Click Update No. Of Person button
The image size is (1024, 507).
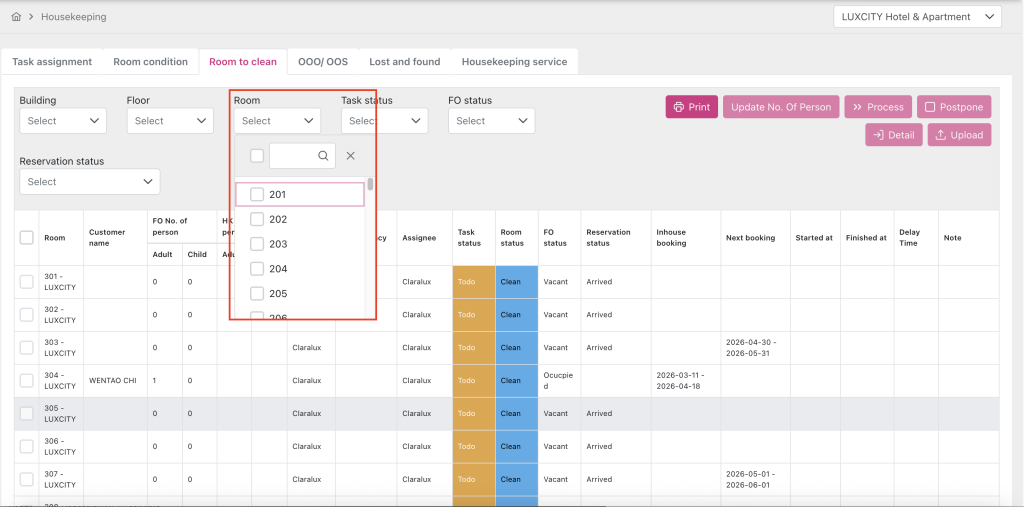781,107
